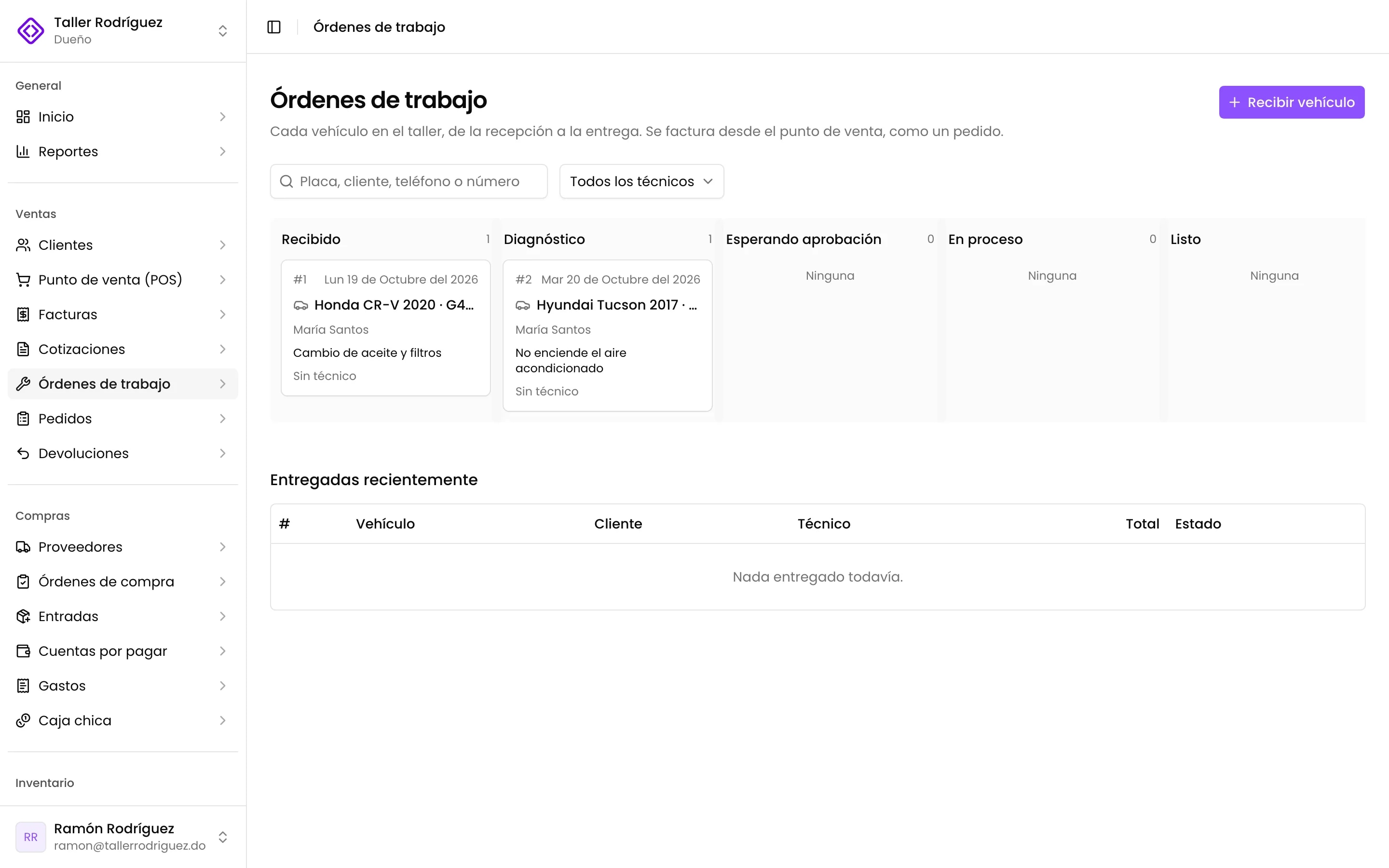Select the Órdenes de trabajo wrench icon
1389x868 pixels.
pyautogui.click(x=23, y=384)
